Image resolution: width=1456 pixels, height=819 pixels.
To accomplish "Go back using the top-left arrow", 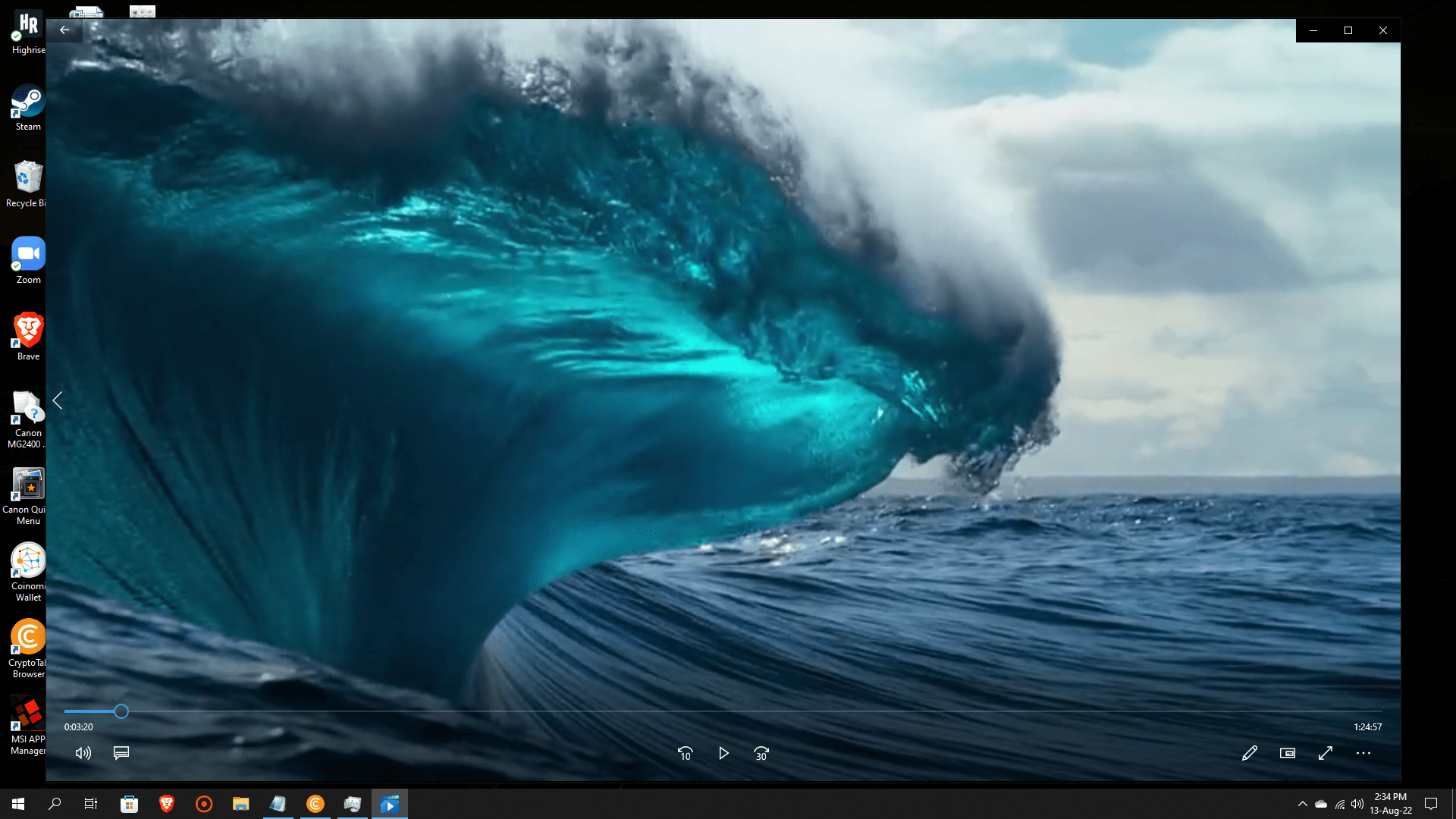I will tap(64, 30).
